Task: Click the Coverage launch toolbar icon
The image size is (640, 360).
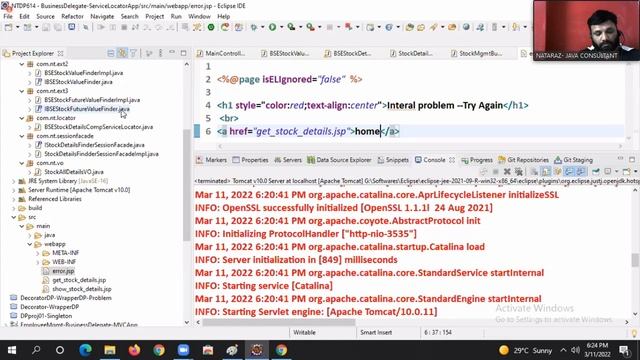Action: click(x=291, y=27)
